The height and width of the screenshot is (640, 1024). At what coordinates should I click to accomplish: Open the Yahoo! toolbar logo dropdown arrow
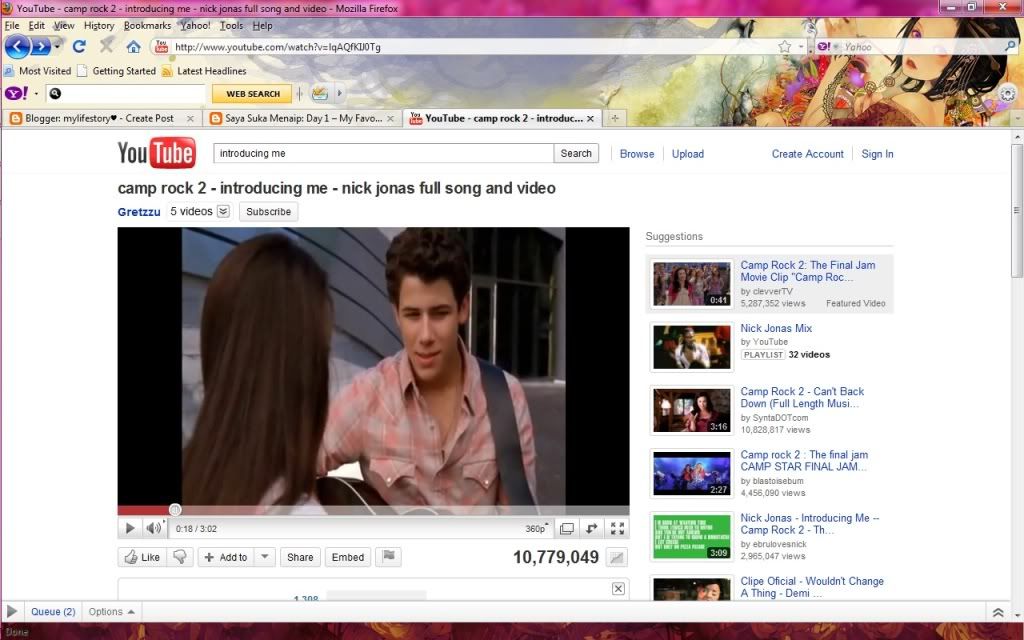[36, 93]
